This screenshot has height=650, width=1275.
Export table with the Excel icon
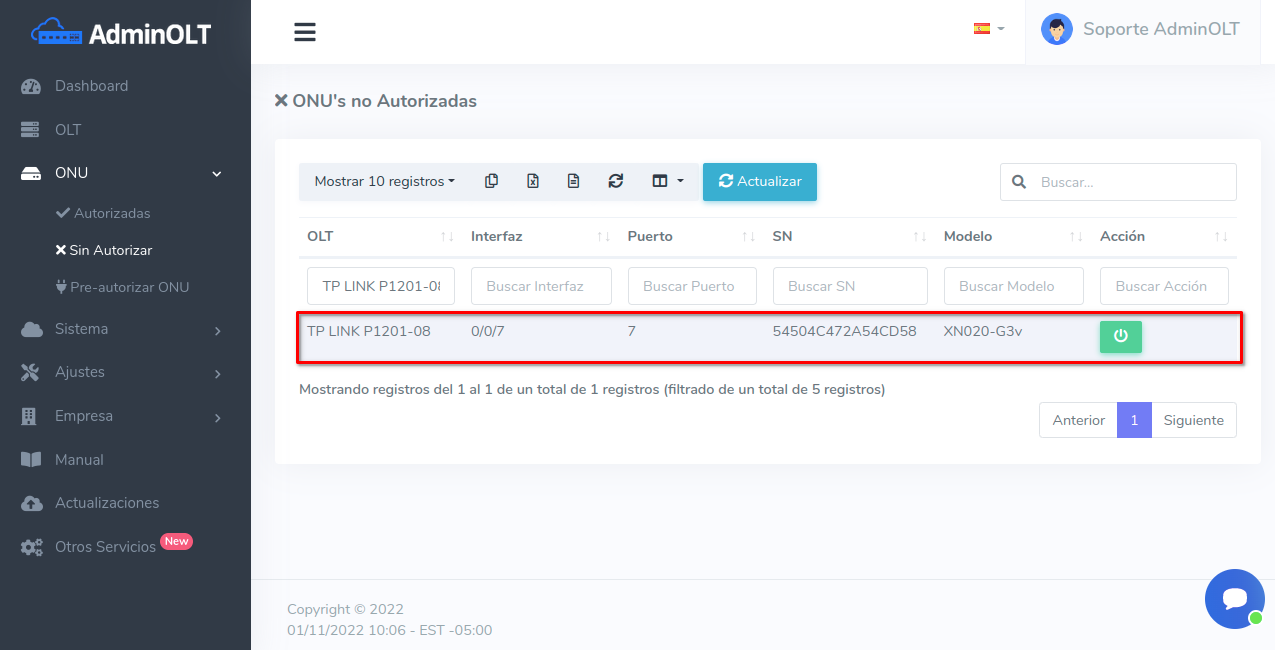[533, 181]
